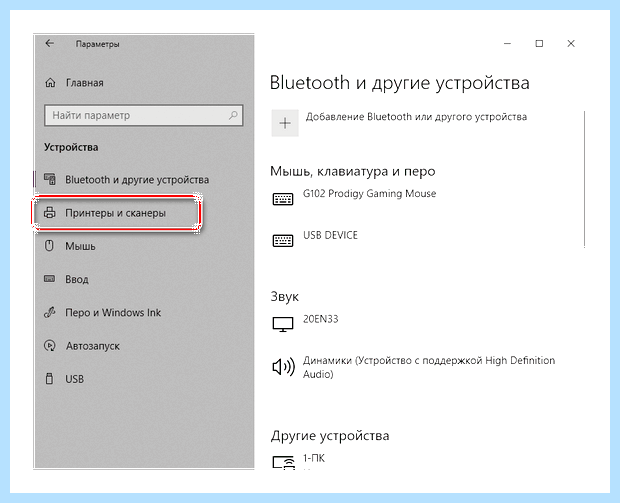
Task: Open the Автозапуск settings page
Action: point(93,346)
